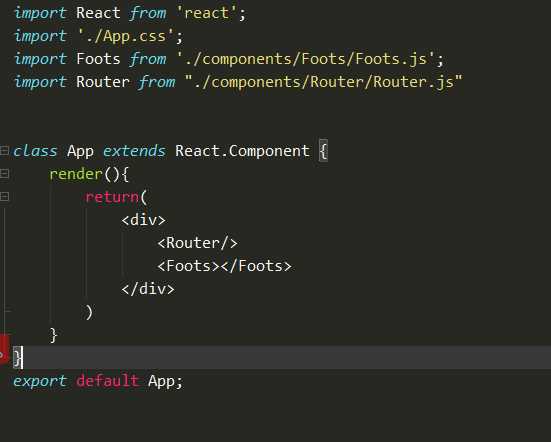Collapse the class App code fold marker
551x442 pixels.
(4, 151)
